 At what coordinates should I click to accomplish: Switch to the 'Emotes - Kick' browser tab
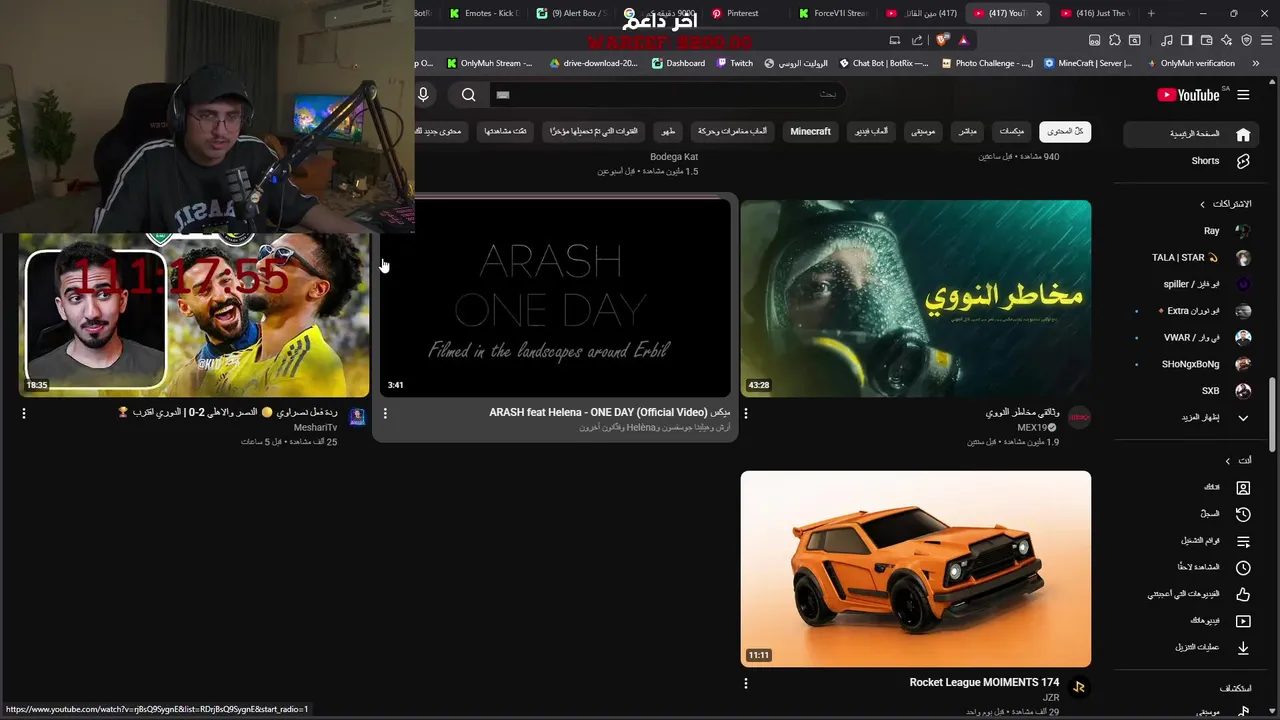point(485,13)
